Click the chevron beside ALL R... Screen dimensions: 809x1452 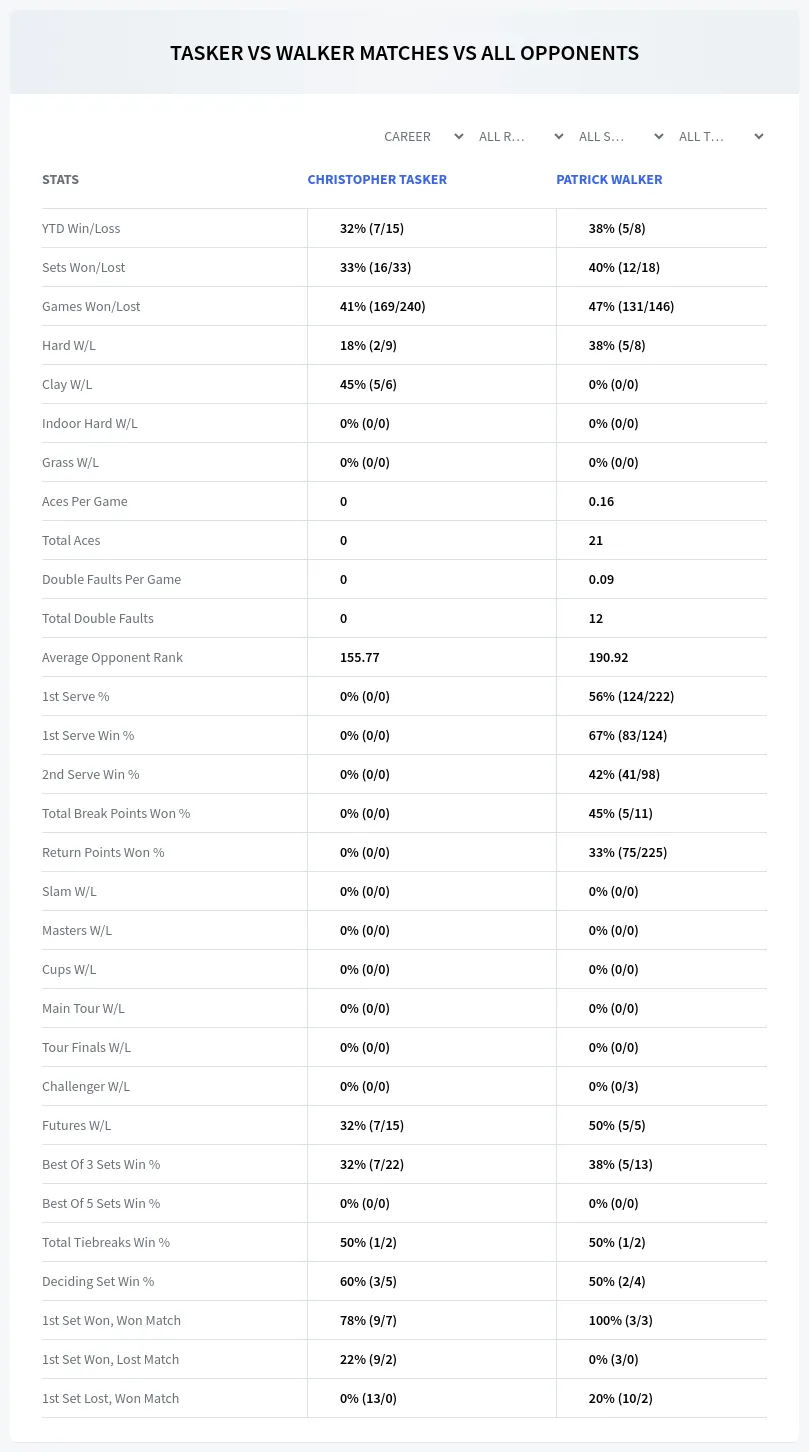pos(558,136)
